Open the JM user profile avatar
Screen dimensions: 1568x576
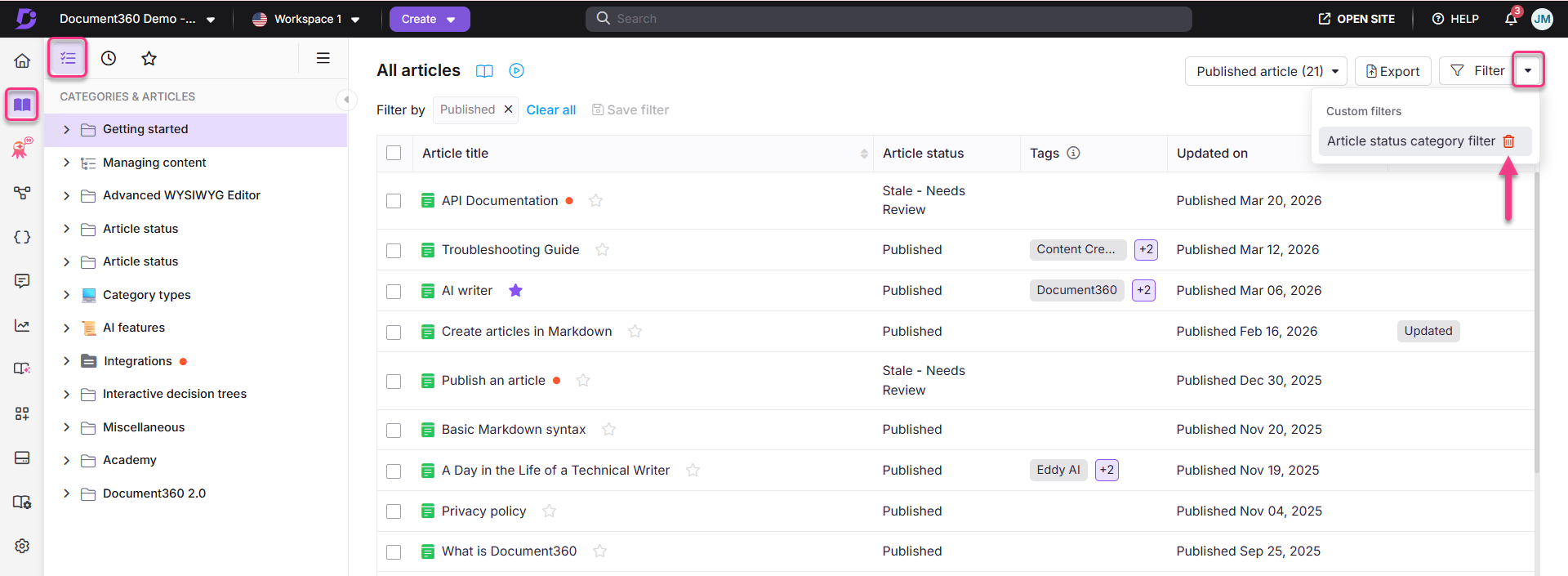(1542, 19)
